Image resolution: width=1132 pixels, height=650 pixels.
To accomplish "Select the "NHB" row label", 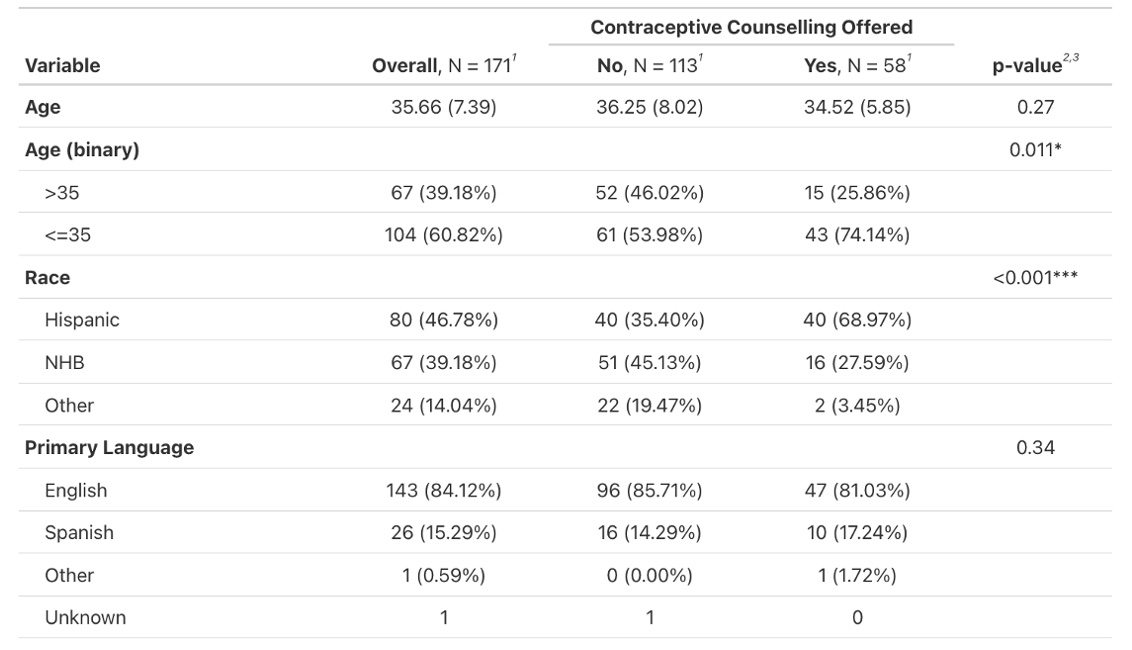I will point(64,363).
